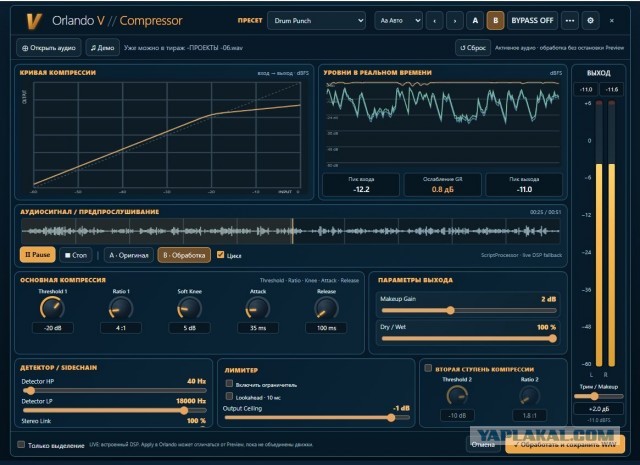The width and height of the screenshot is (640, 465).
Task: Click the Пик входа -12.2 readout
Action: [x=361, y=185]
